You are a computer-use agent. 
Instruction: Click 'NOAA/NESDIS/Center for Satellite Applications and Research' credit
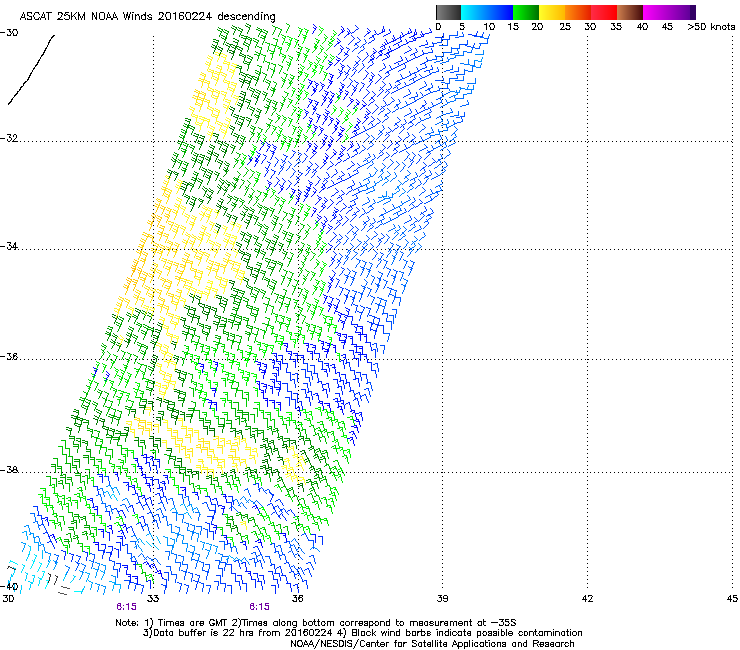(x=432, y=644)
